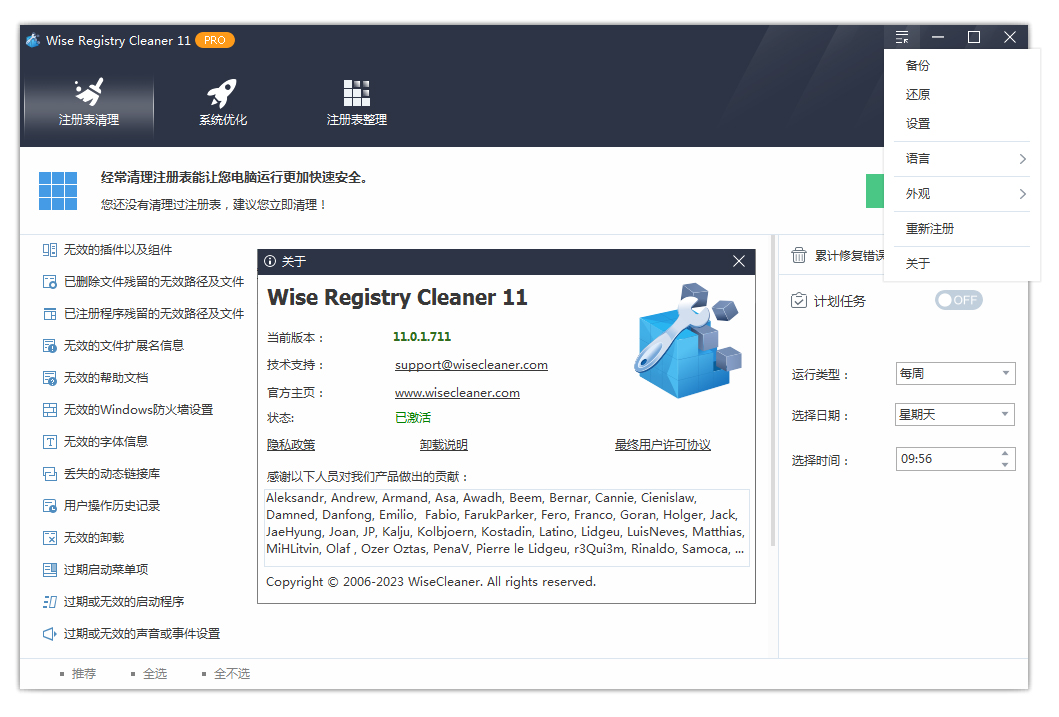Click the icon beside 无效的Windows防火墙设置
Viewport: 1059px width, 717px height.
coord(49,410)
